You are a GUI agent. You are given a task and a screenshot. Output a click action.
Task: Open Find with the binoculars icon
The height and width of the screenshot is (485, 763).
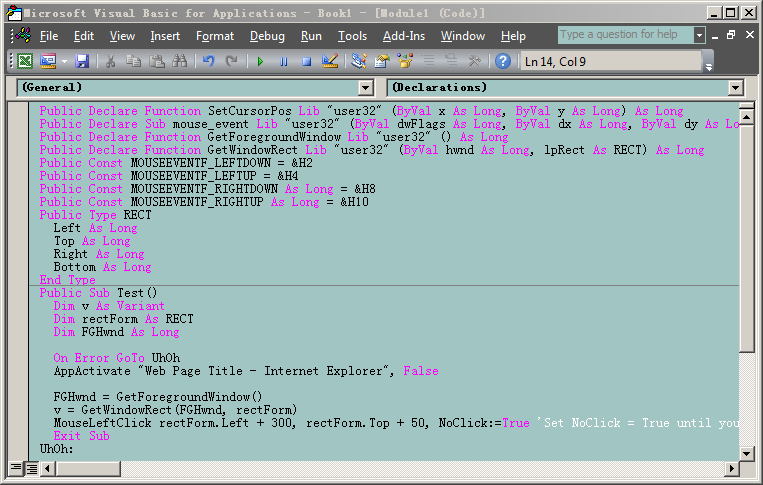pyautogui.click(x=180, y=61)
